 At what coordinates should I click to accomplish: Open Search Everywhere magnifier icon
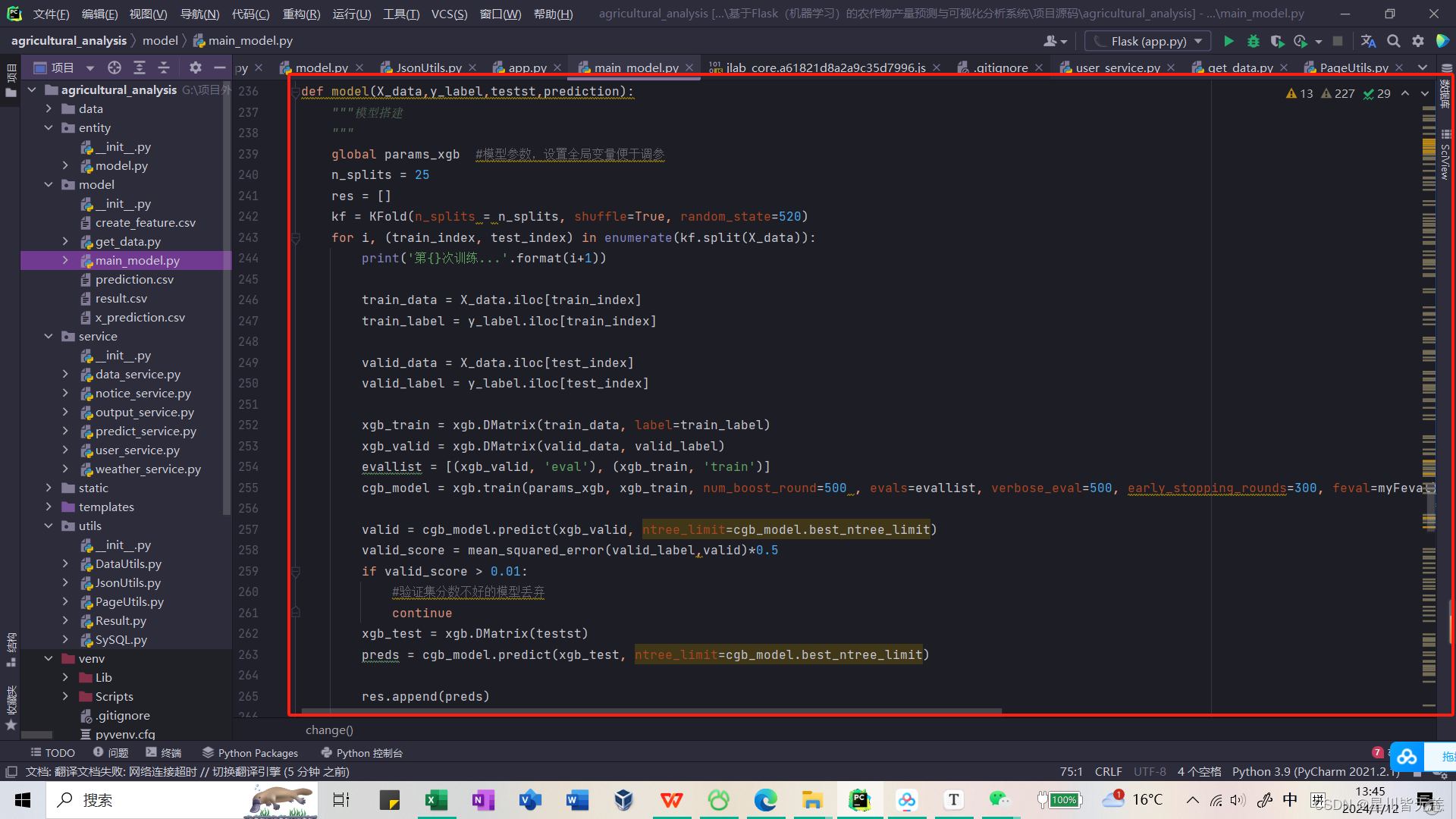click(1393, 41)
